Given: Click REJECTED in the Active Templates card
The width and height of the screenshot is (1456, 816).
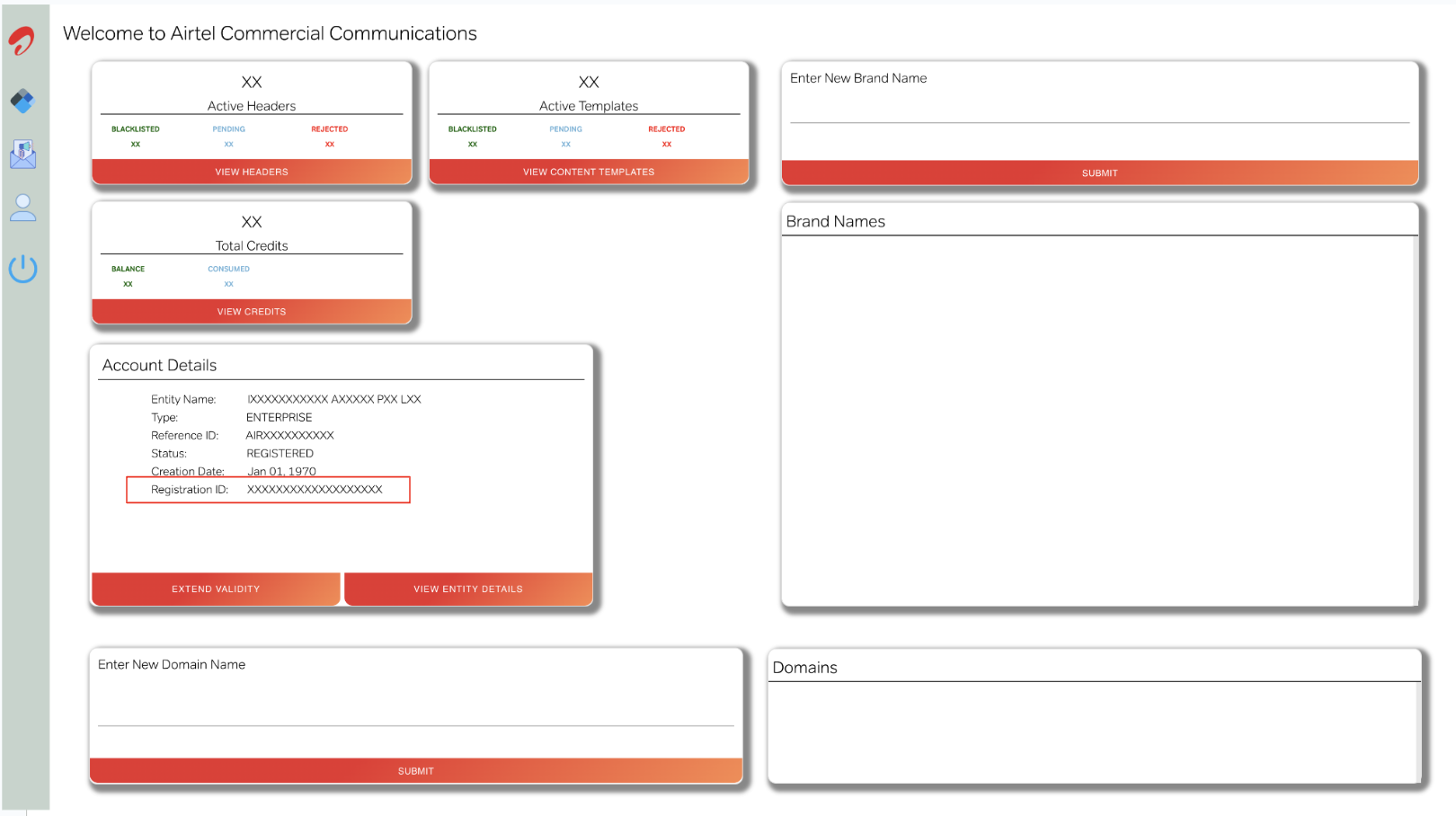Looking at the screenshot, I should coord(667,129).
